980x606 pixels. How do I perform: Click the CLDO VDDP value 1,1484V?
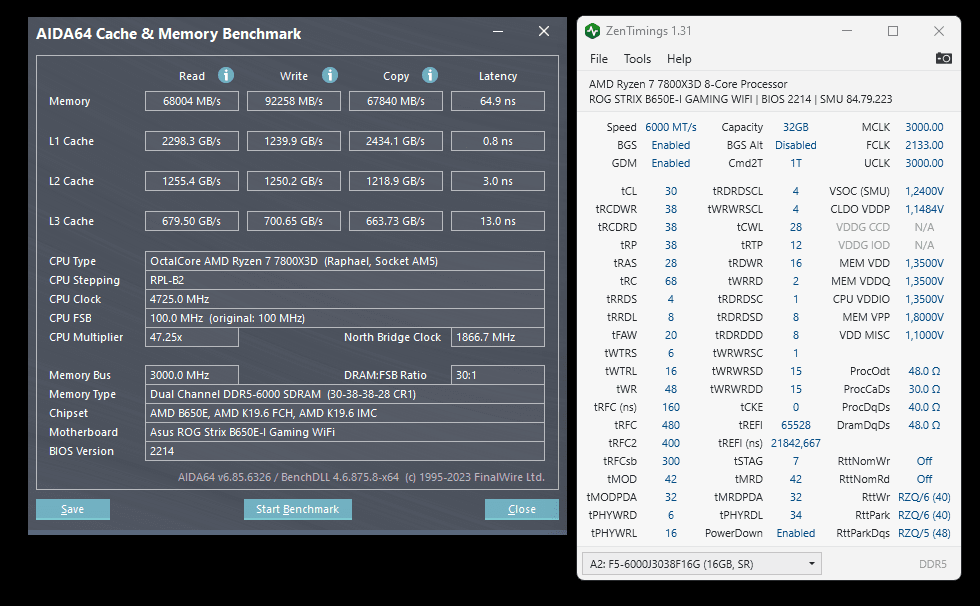(924, 209)
